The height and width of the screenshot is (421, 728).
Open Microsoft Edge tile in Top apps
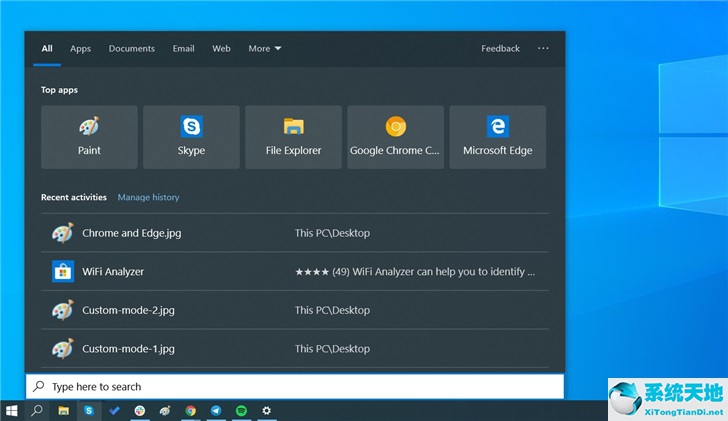[x=498, y=137]
